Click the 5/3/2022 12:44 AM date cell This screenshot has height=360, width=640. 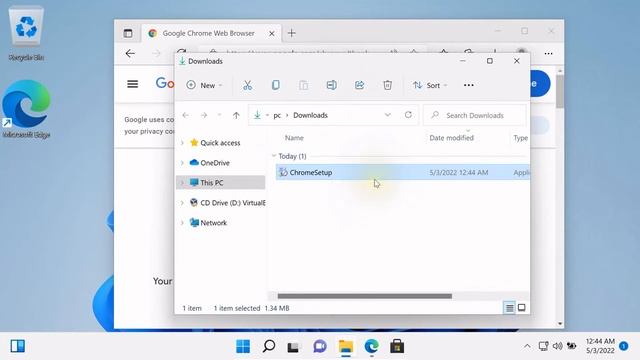(x=459, y=172)
